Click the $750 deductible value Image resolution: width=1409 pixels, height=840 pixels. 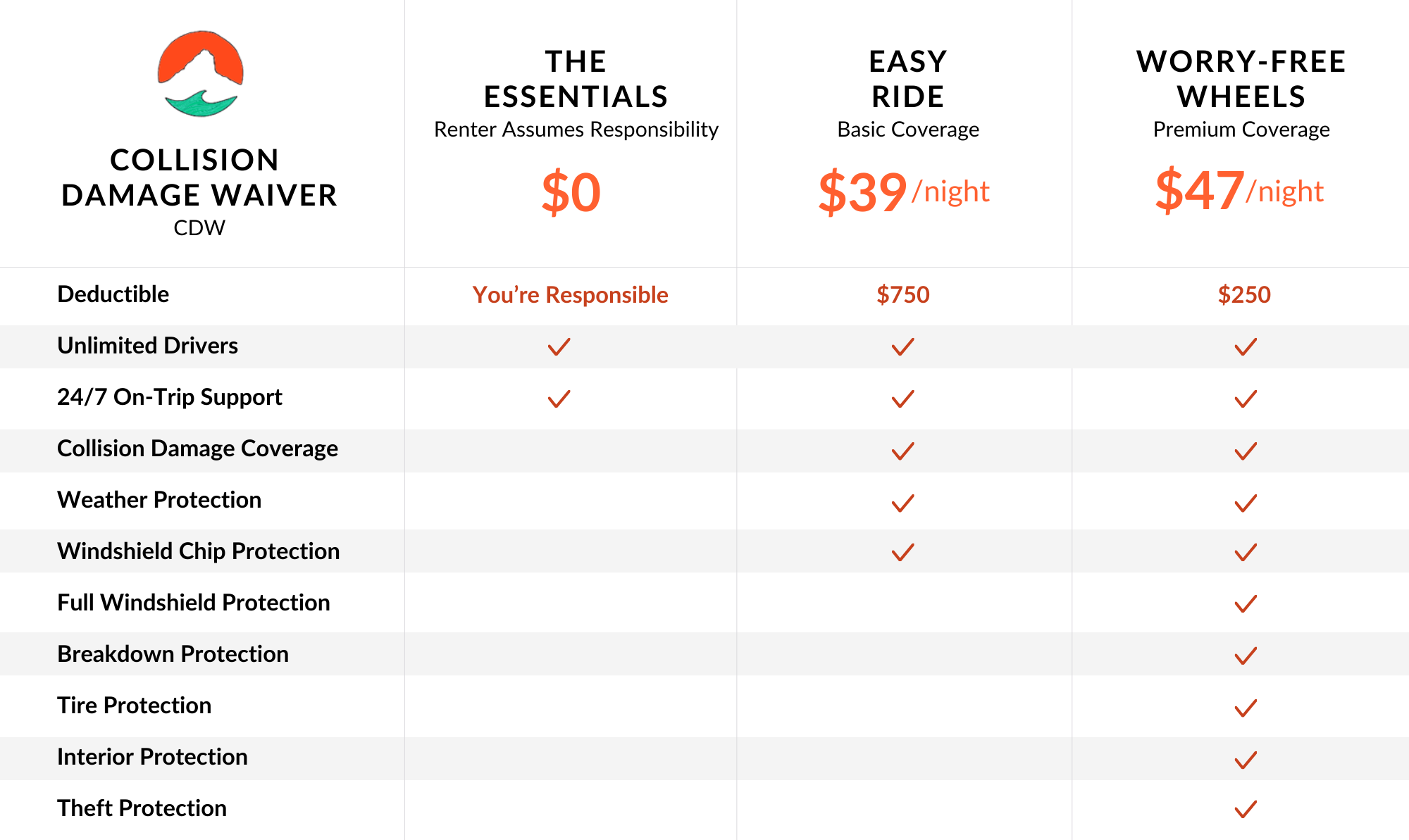(x=902, y=294)
